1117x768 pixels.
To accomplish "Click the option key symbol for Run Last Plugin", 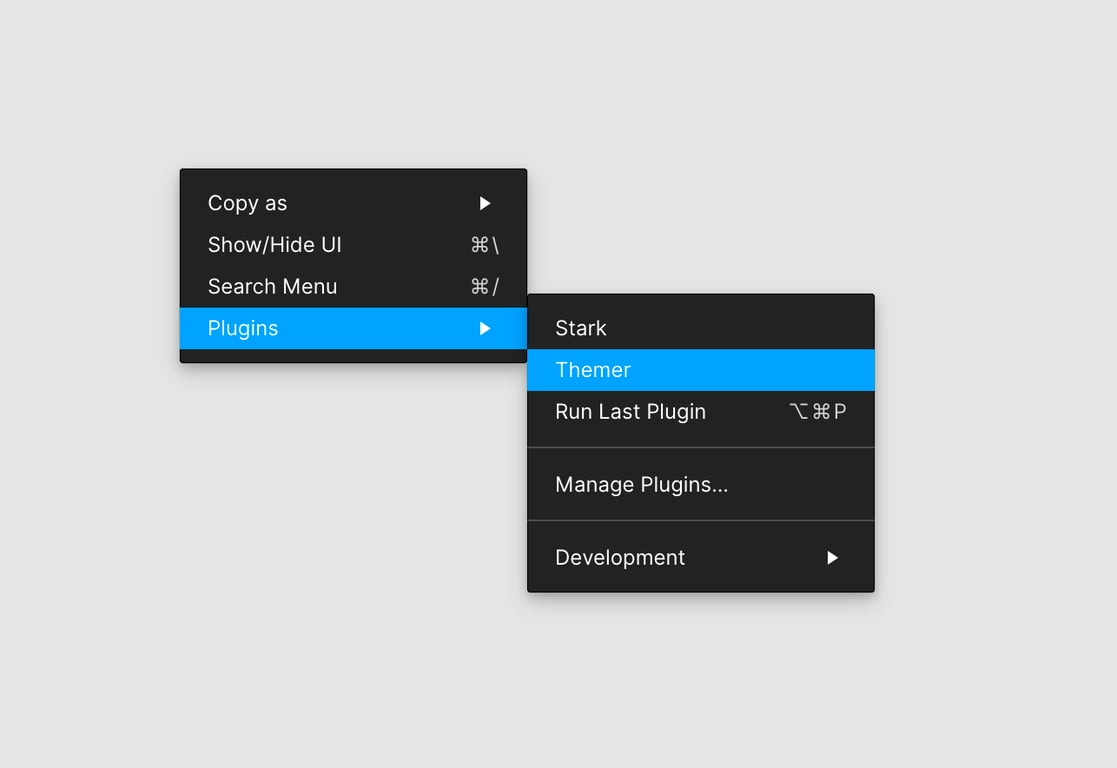I will coord(798,412).
